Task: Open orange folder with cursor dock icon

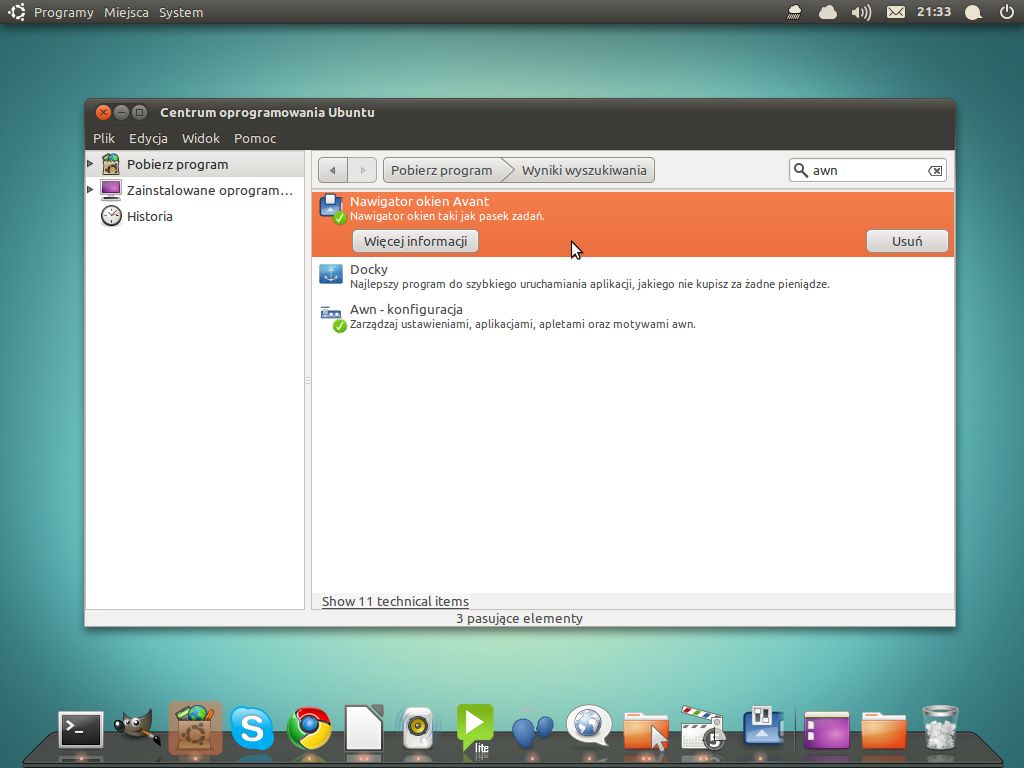Action: pos(646,730)
